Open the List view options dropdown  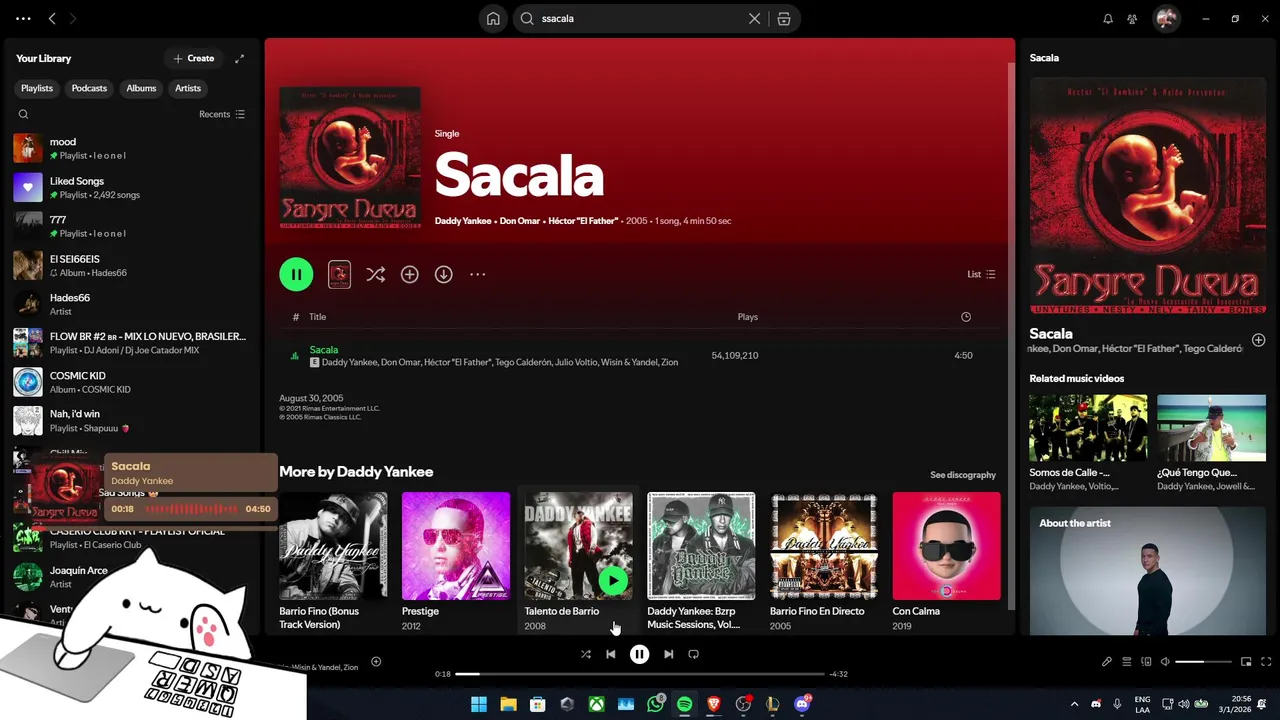tap(981, 274)
